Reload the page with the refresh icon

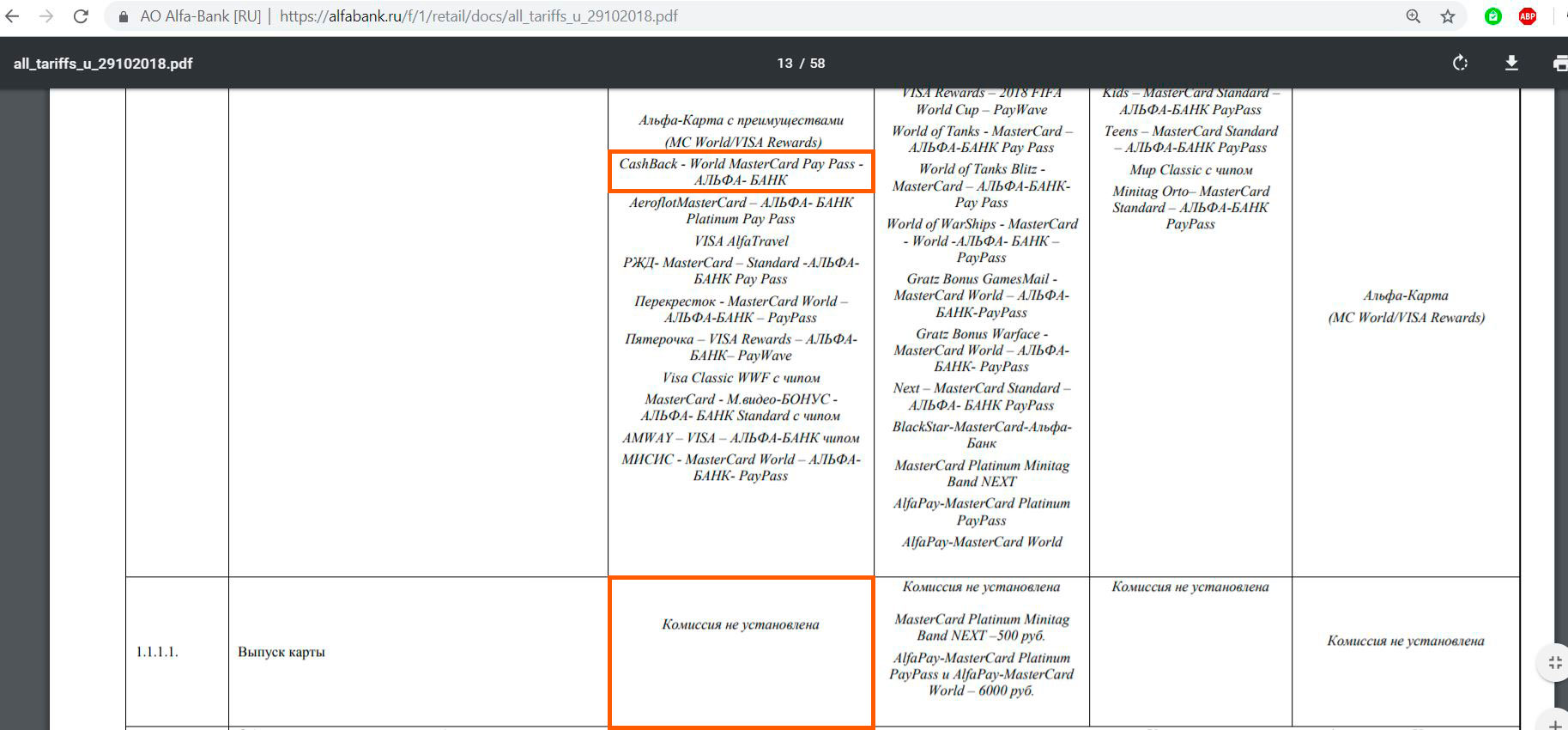(x=81, y=16)
